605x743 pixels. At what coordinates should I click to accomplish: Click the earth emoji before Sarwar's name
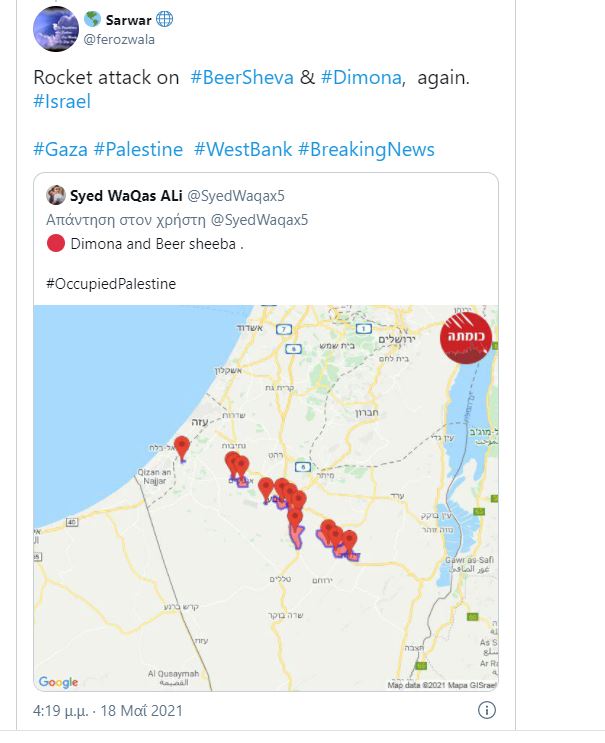click(92, 20)
